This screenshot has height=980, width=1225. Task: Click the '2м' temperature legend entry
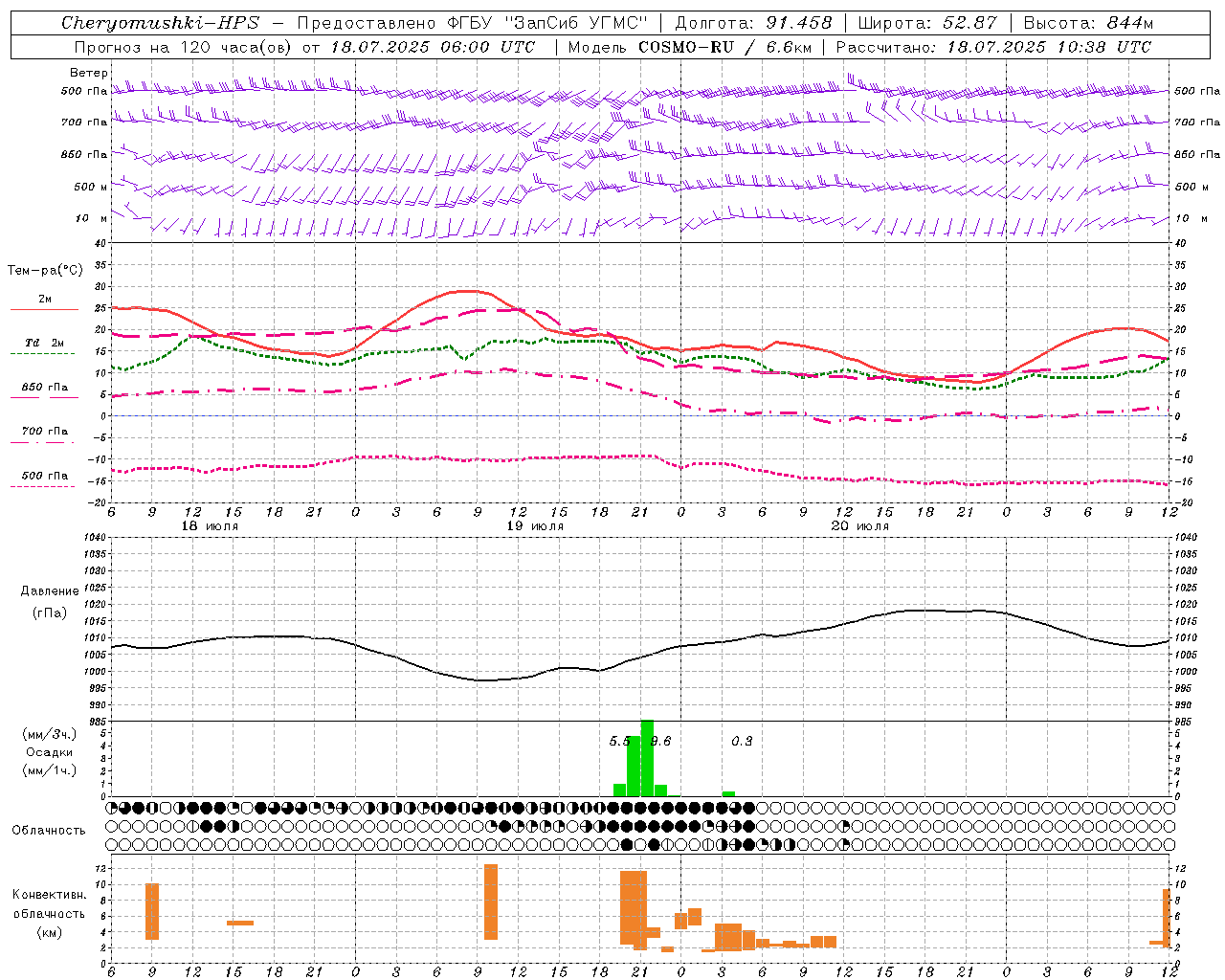tap(45, 300)
